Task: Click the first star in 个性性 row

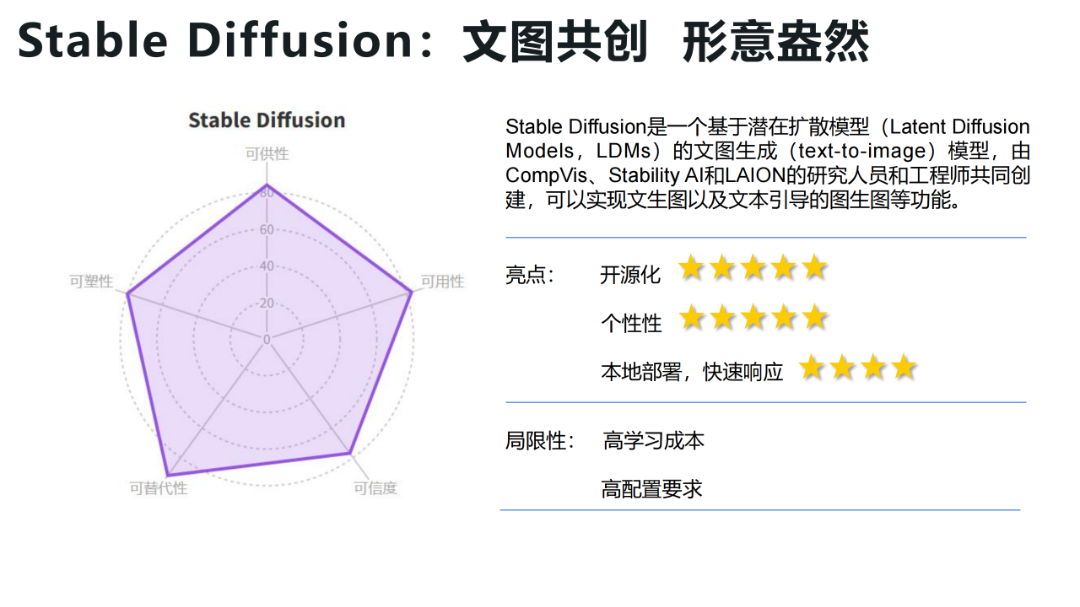Action: (692, 318)
